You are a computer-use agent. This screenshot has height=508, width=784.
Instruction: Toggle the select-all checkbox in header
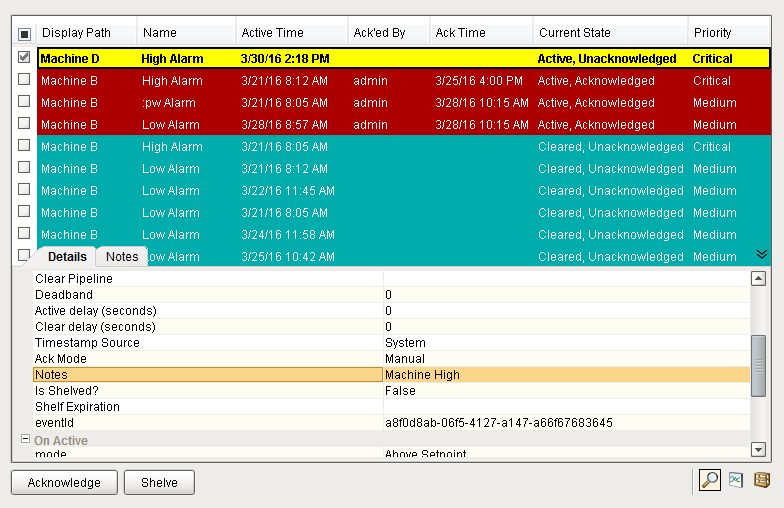coord(25,34)
